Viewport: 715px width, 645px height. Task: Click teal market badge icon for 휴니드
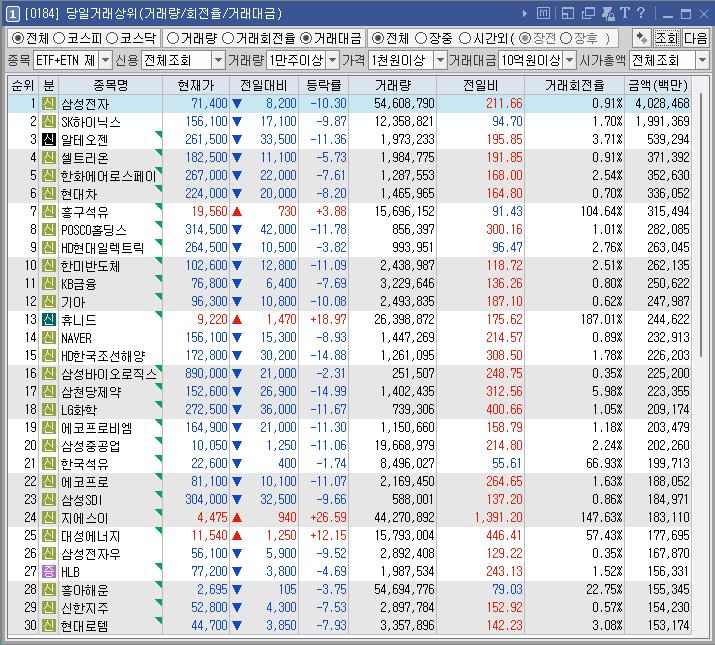49,320
